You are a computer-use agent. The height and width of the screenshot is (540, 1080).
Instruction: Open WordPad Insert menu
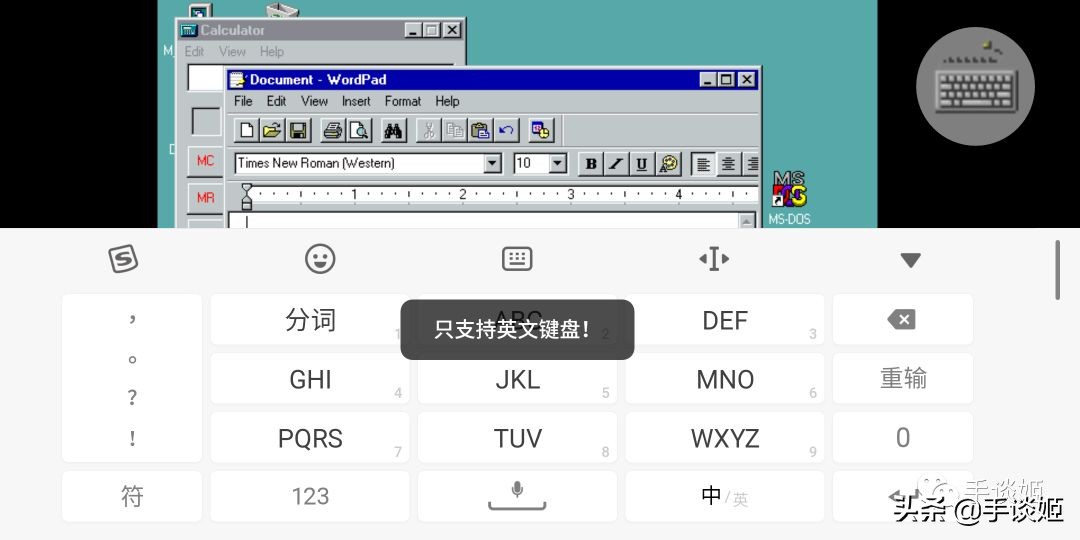tap(356, 101)
